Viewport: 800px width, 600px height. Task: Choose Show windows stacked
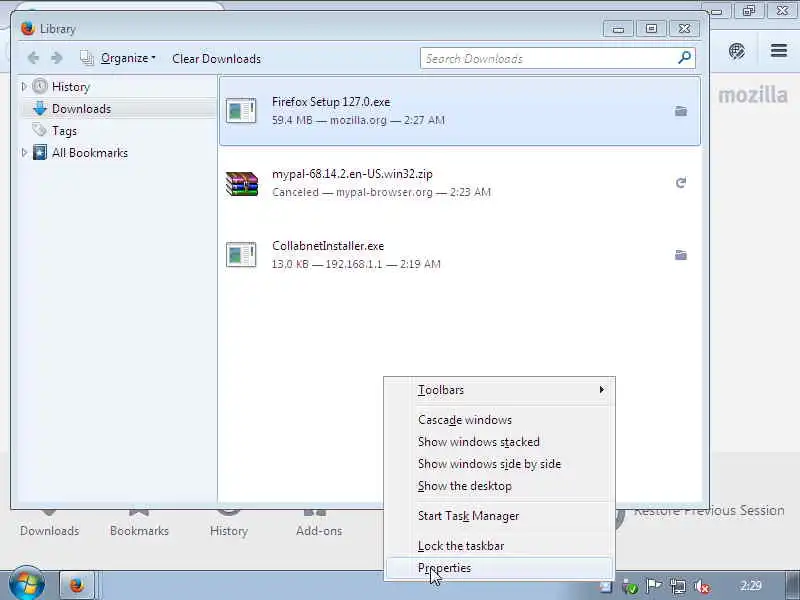pyautogui.click(x=499, y=442)
